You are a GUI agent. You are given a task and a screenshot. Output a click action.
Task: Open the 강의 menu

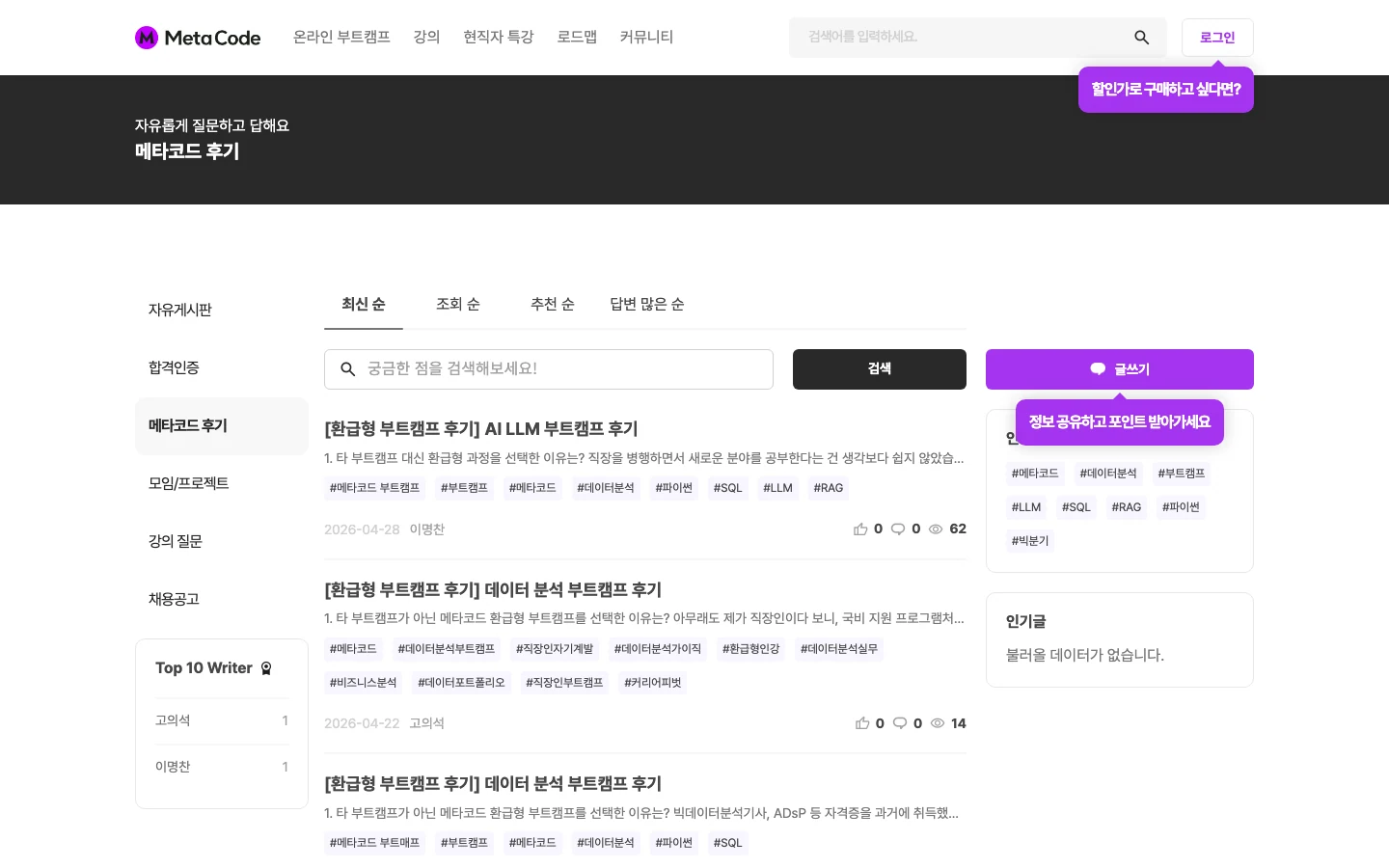pyautogui.click(x=426, y=37)
